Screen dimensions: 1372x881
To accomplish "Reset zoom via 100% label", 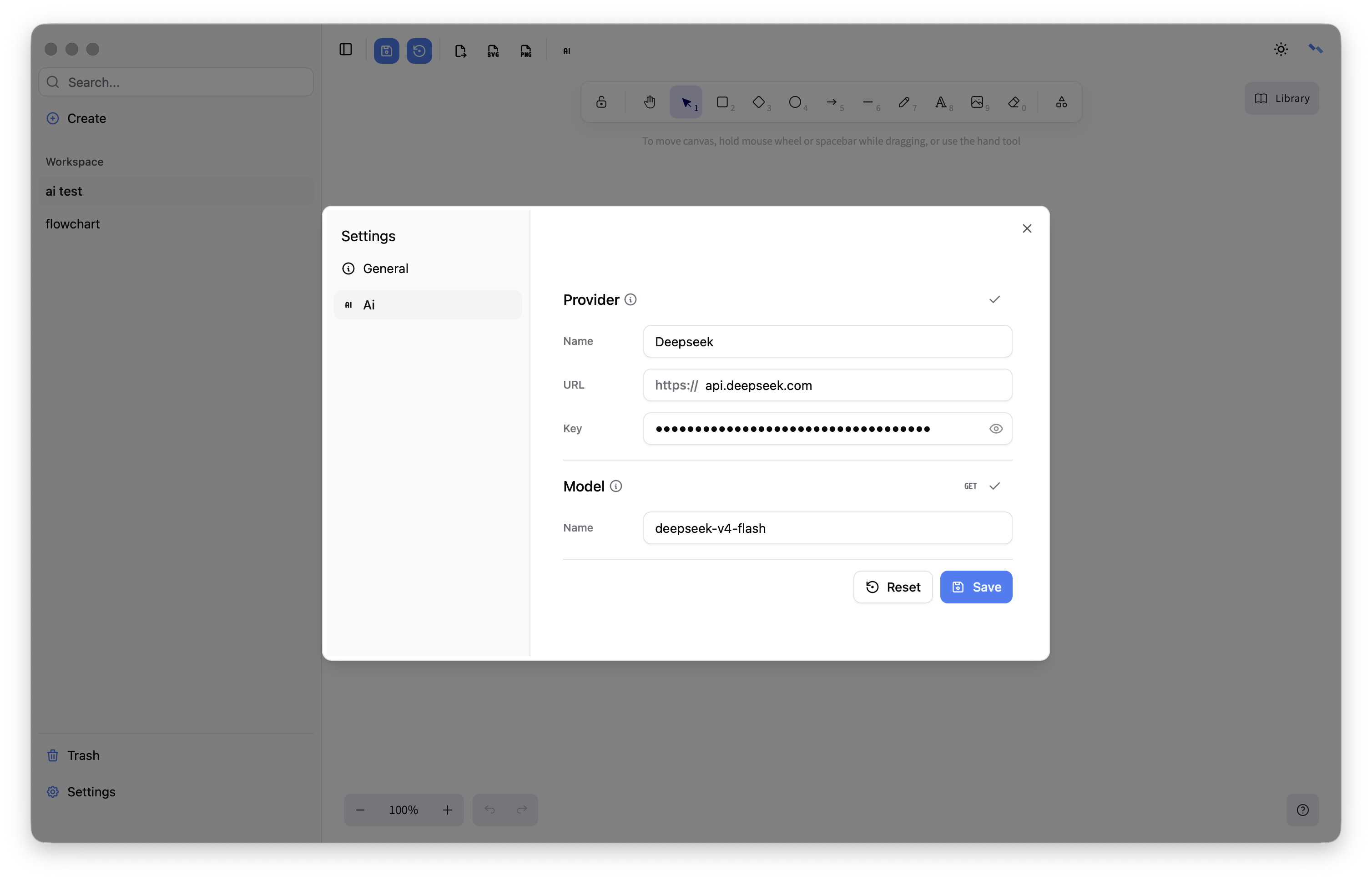I will (403, 810).
